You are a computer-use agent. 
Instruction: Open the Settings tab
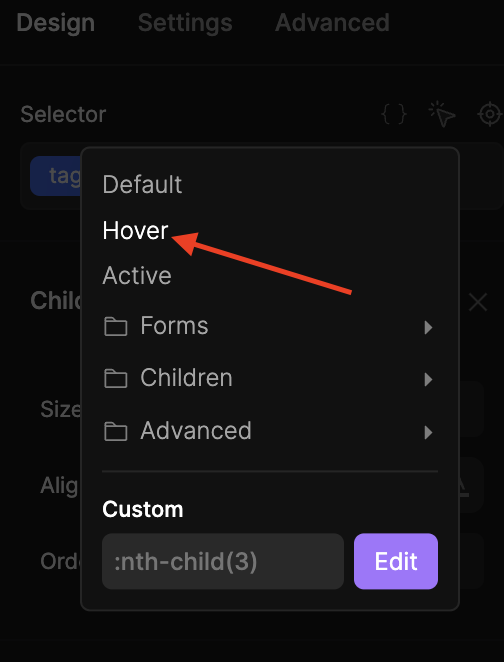click(x=185, y=23)
